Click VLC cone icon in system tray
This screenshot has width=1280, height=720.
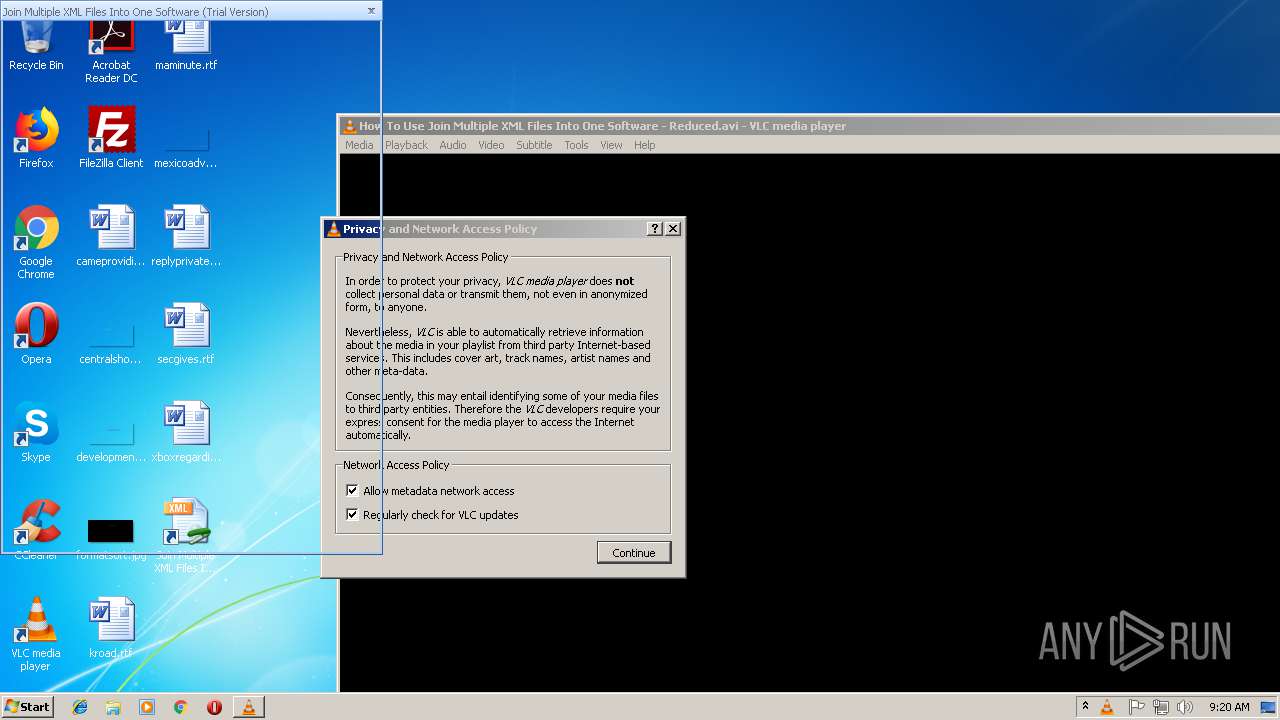pos(1107,707)
